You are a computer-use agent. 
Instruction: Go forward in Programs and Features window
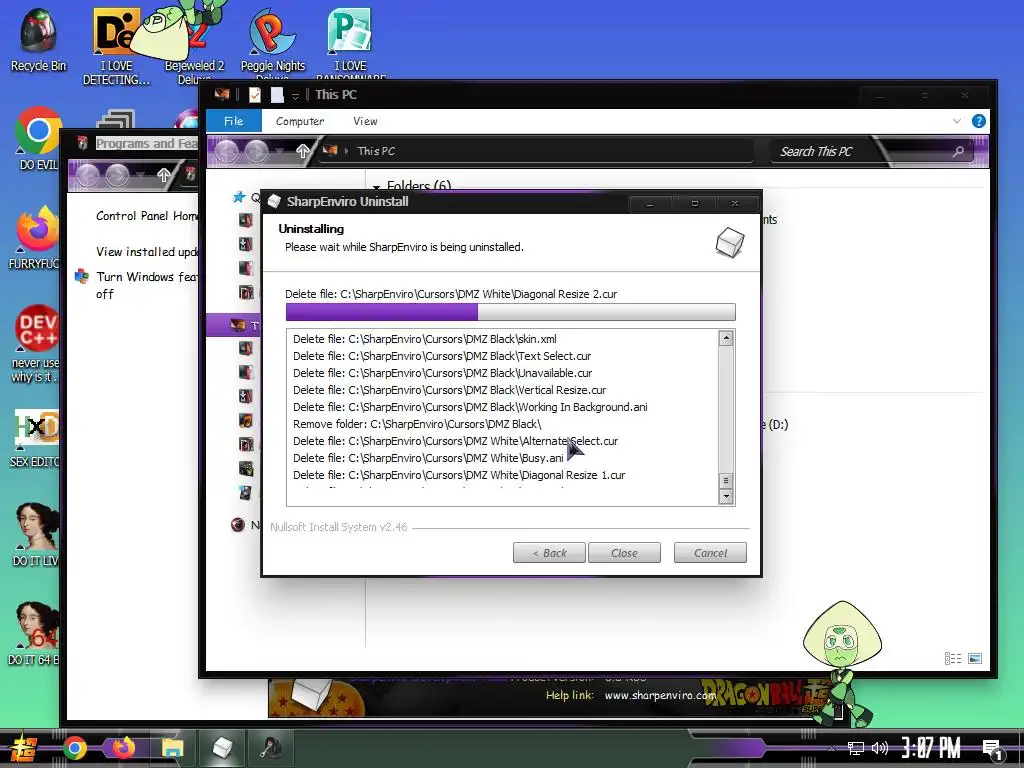[x=118, y=175]
